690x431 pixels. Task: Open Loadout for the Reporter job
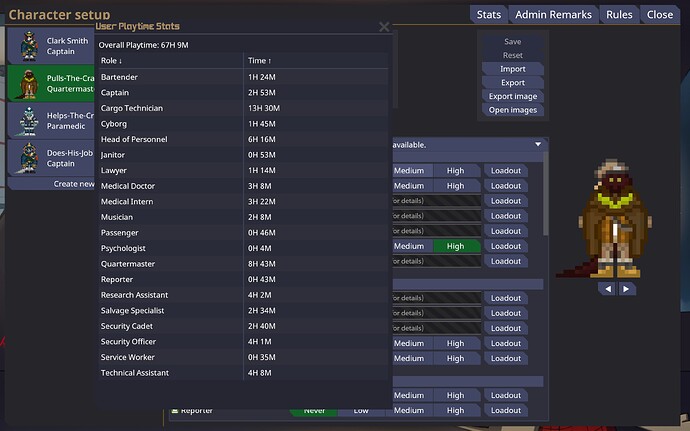(x=505, y=410)
